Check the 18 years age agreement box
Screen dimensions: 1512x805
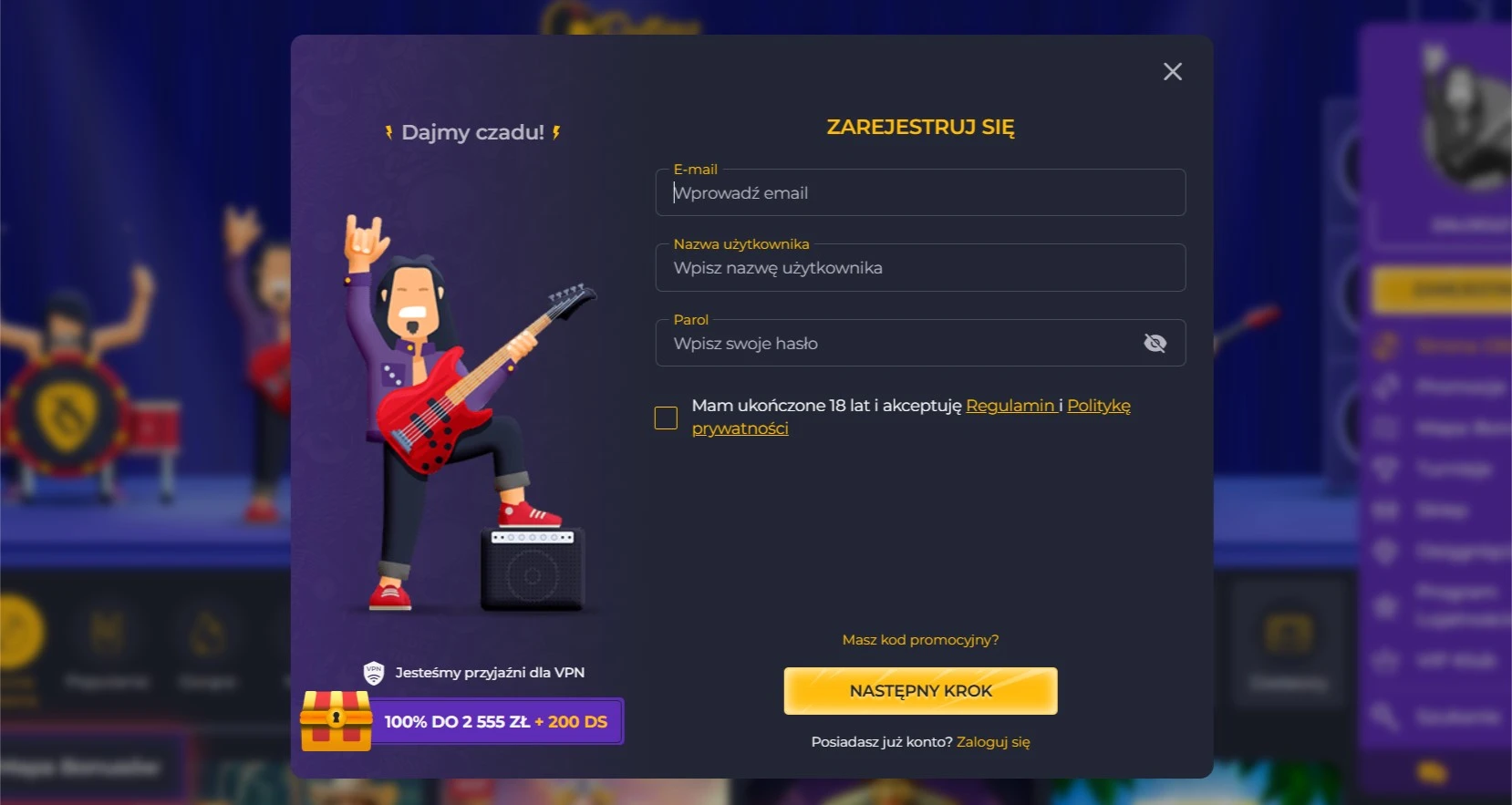tap(667, 418)
